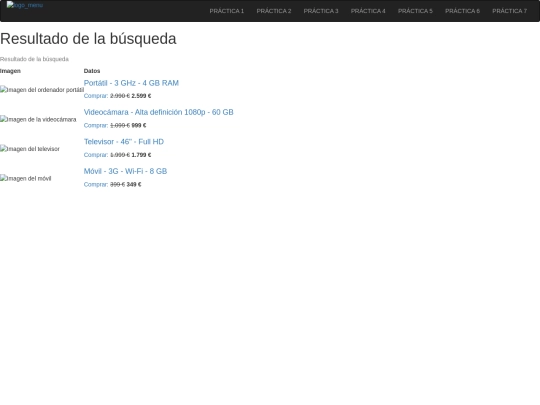Screen dimensions: 540x405
Task: Click the broken ordenador portátil image
Action: 42,90
